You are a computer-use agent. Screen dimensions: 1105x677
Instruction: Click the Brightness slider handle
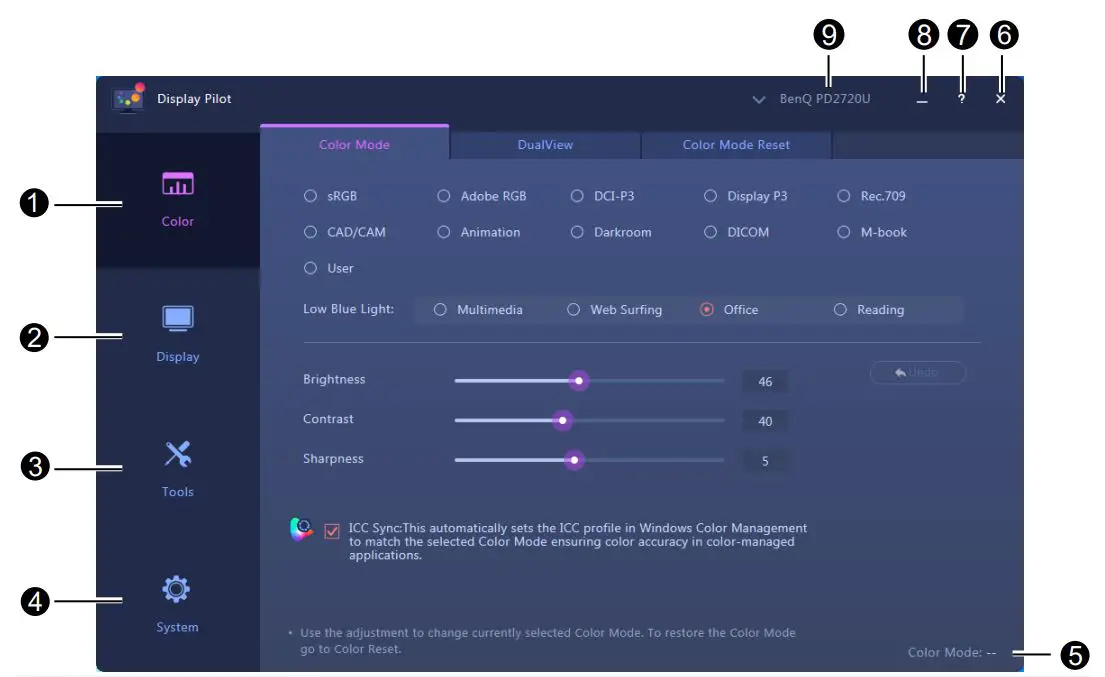pos(579,380)
